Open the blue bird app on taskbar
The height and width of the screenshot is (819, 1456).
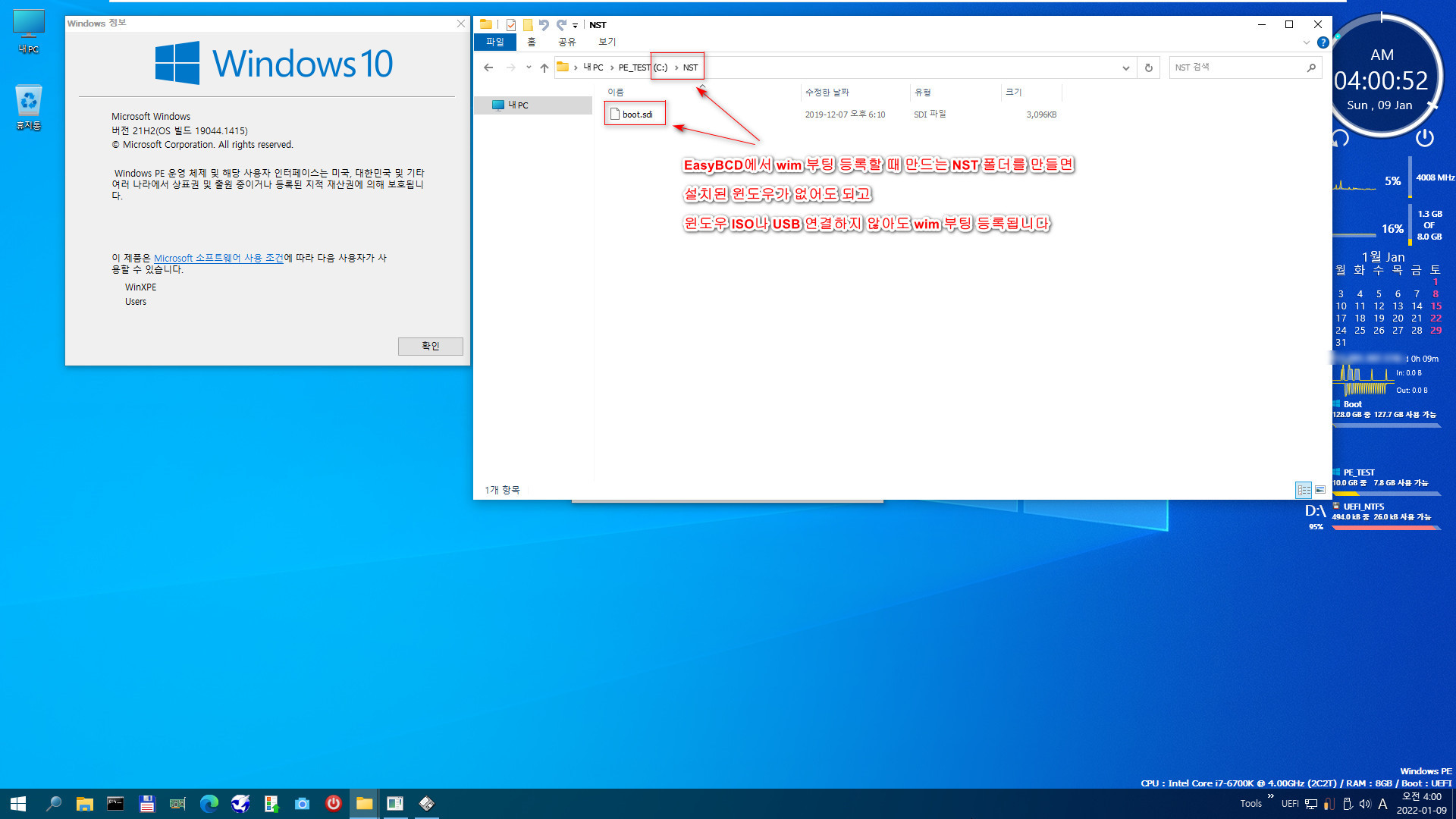tap(240, 804)
